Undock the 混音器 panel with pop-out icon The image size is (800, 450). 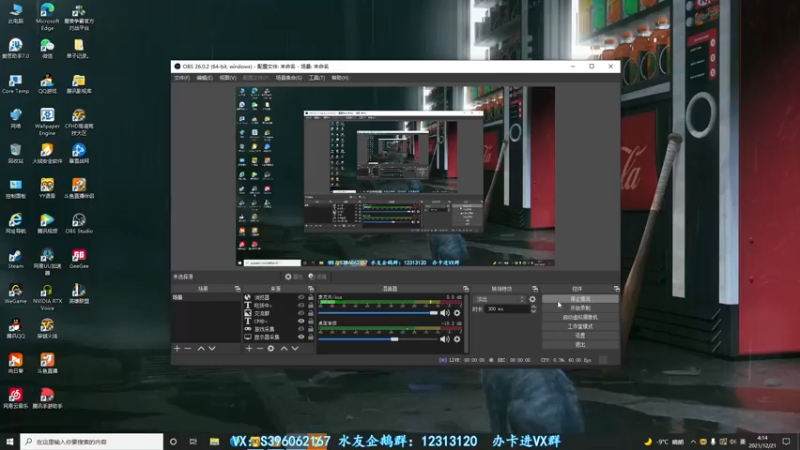tap(466, 289)
